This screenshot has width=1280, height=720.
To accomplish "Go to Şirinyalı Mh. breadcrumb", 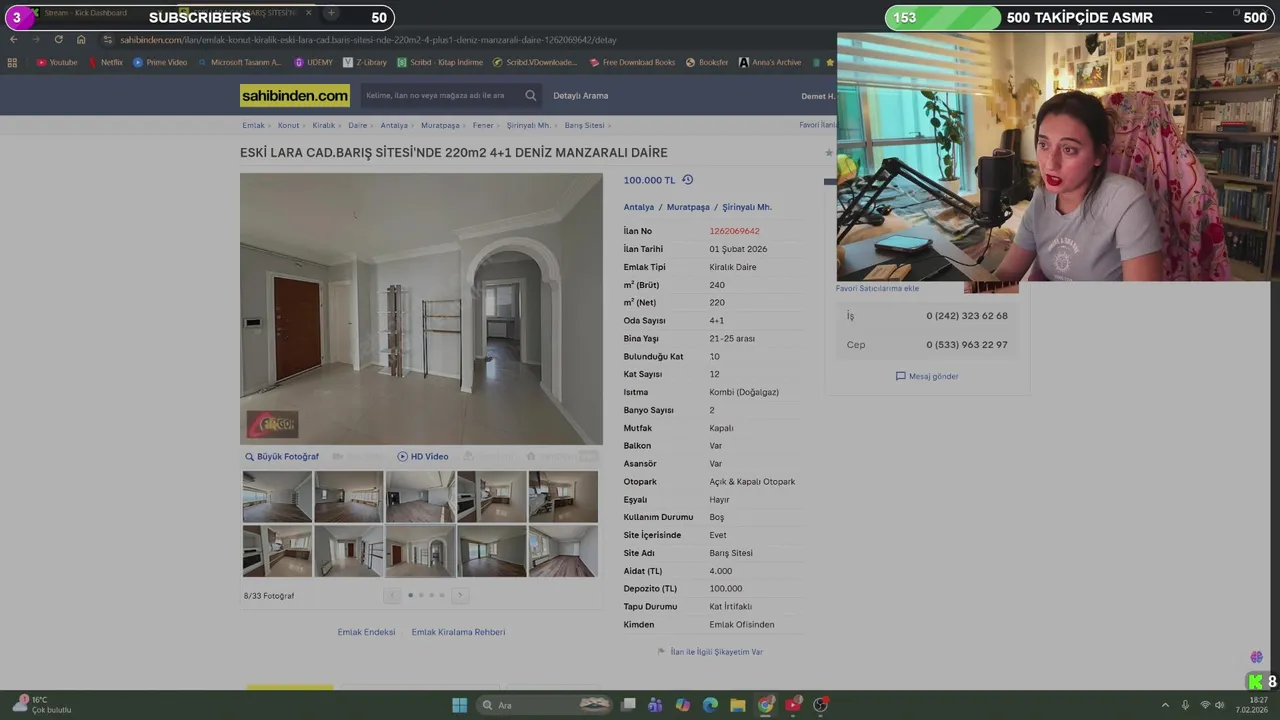I will click(x=529, y=126).
